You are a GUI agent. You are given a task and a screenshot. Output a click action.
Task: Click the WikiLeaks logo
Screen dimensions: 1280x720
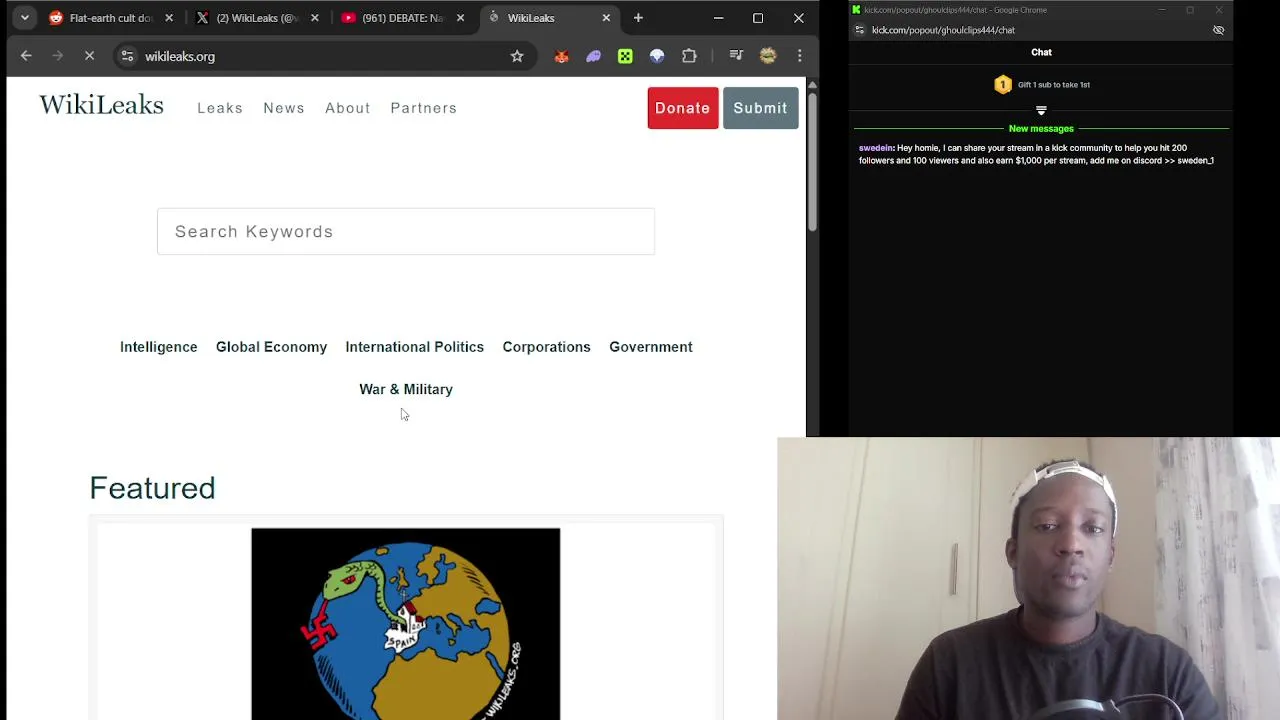(x=101, y=105)
